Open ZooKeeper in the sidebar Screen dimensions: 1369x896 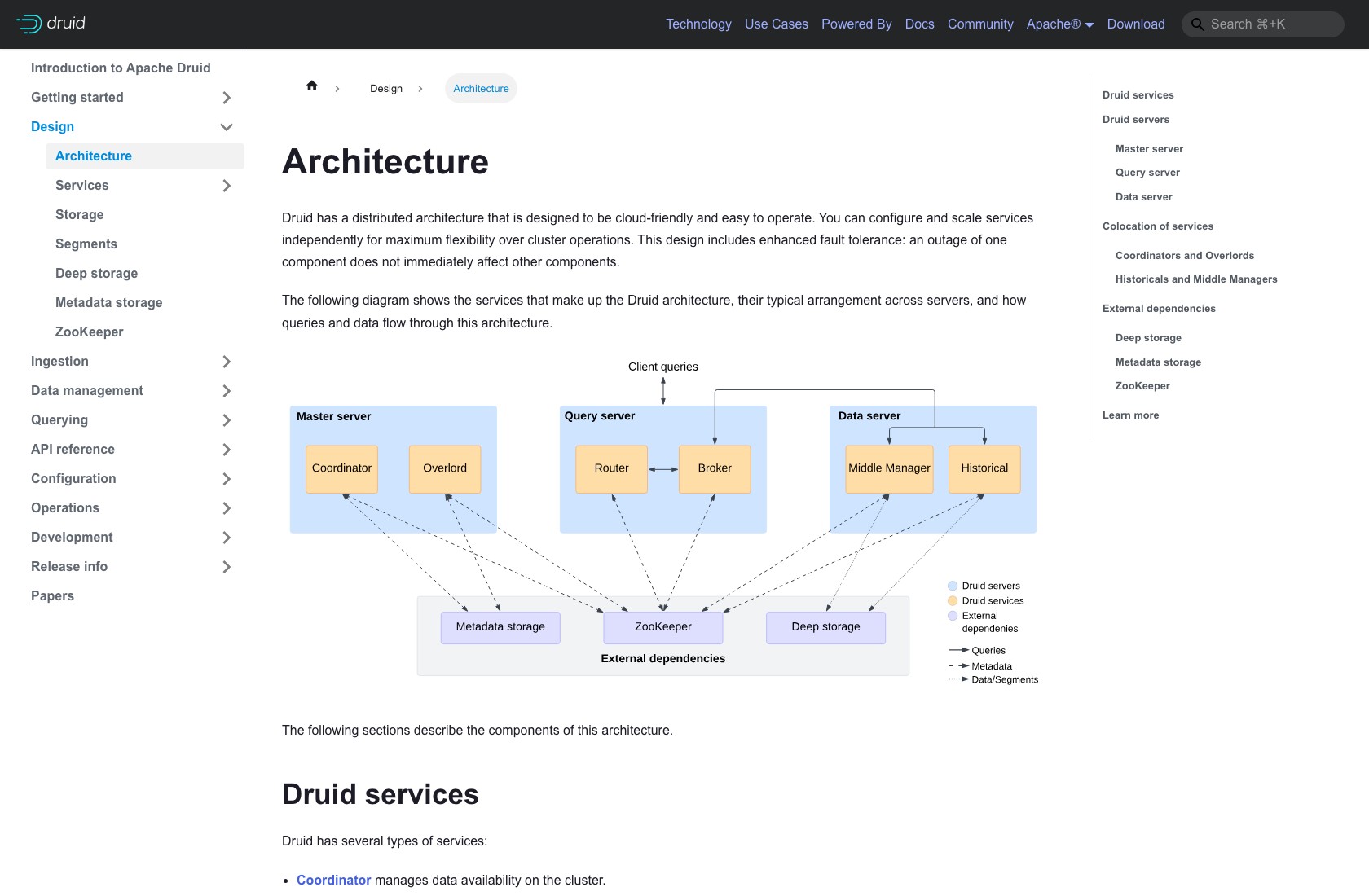point(90,332)
